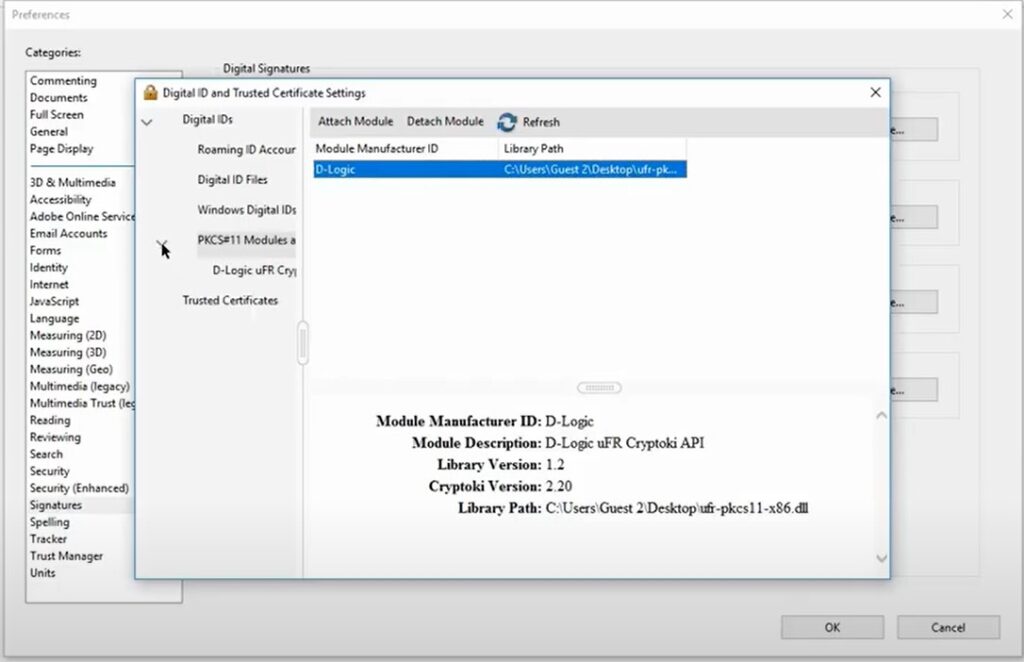This screenshot has height=662, width=1024.
Task: Select Forms category in Preferences
Action: [x=45, y=251]
